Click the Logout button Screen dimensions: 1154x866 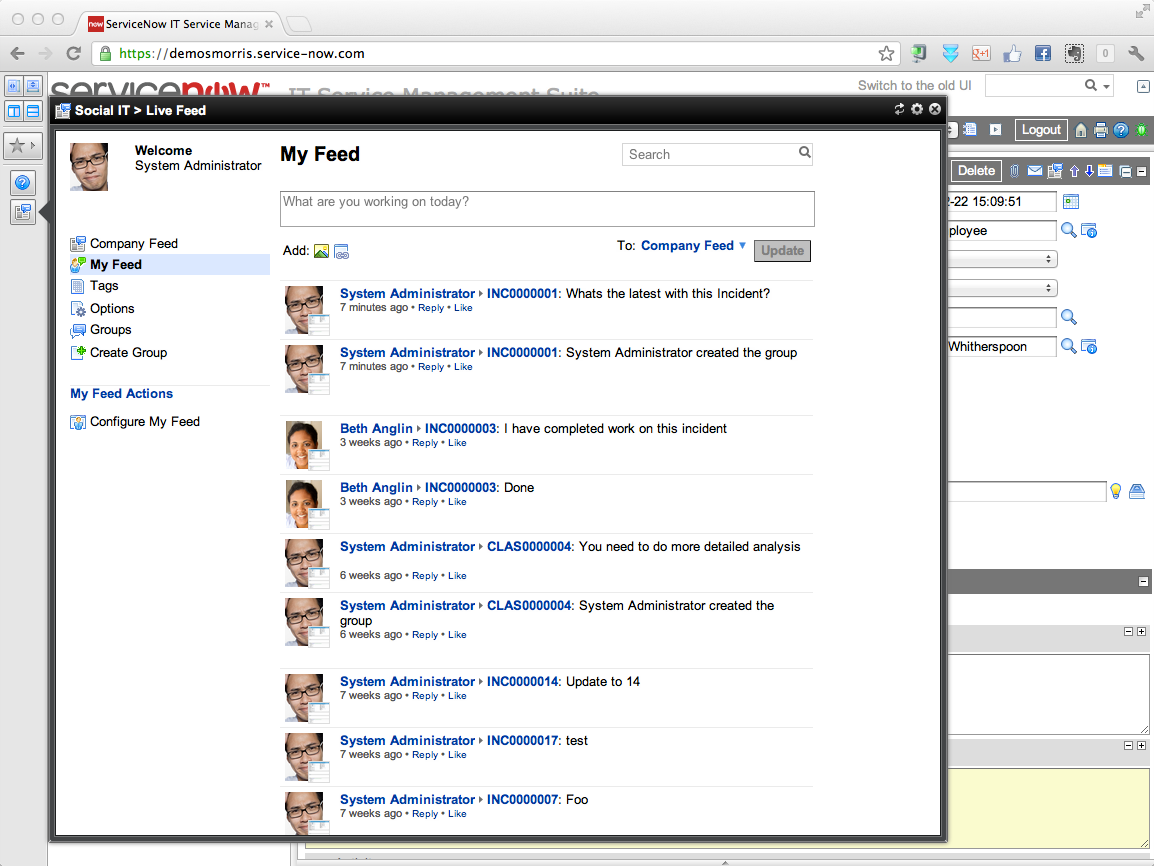1041,130
